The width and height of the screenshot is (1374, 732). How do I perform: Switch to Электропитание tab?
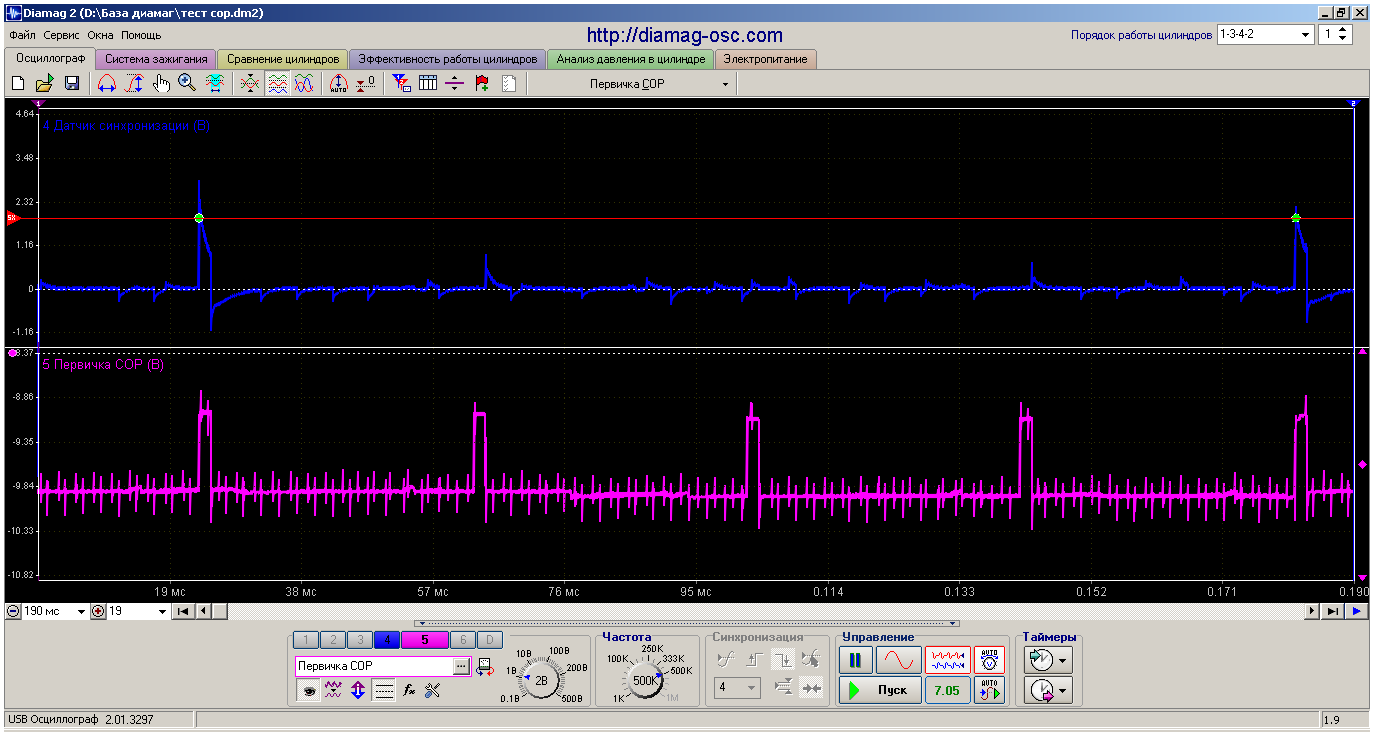(x=766, y=59)
